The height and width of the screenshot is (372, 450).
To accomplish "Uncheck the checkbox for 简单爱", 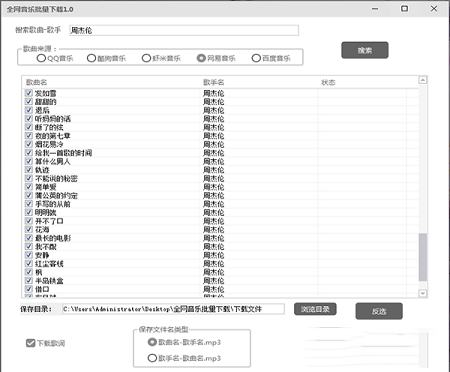I will (x=29, y=187).
